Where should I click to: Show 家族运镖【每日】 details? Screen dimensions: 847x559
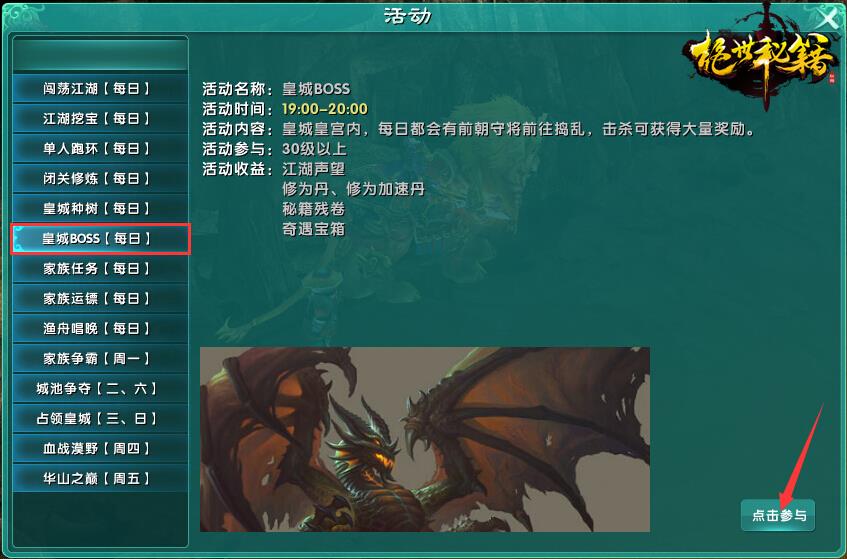click(100, 298)
